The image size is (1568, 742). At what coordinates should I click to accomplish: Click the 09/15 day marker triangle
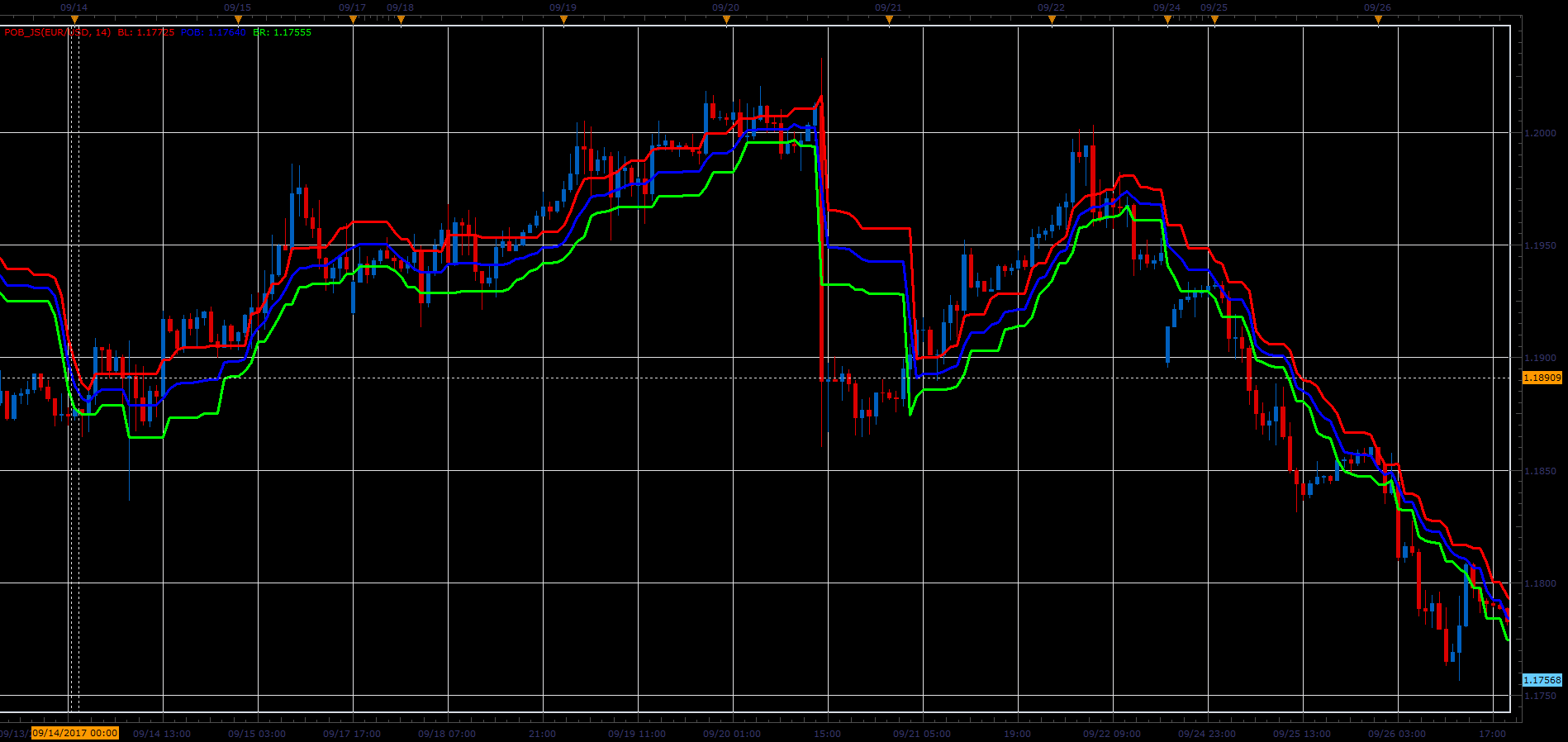tap(238, 19)
